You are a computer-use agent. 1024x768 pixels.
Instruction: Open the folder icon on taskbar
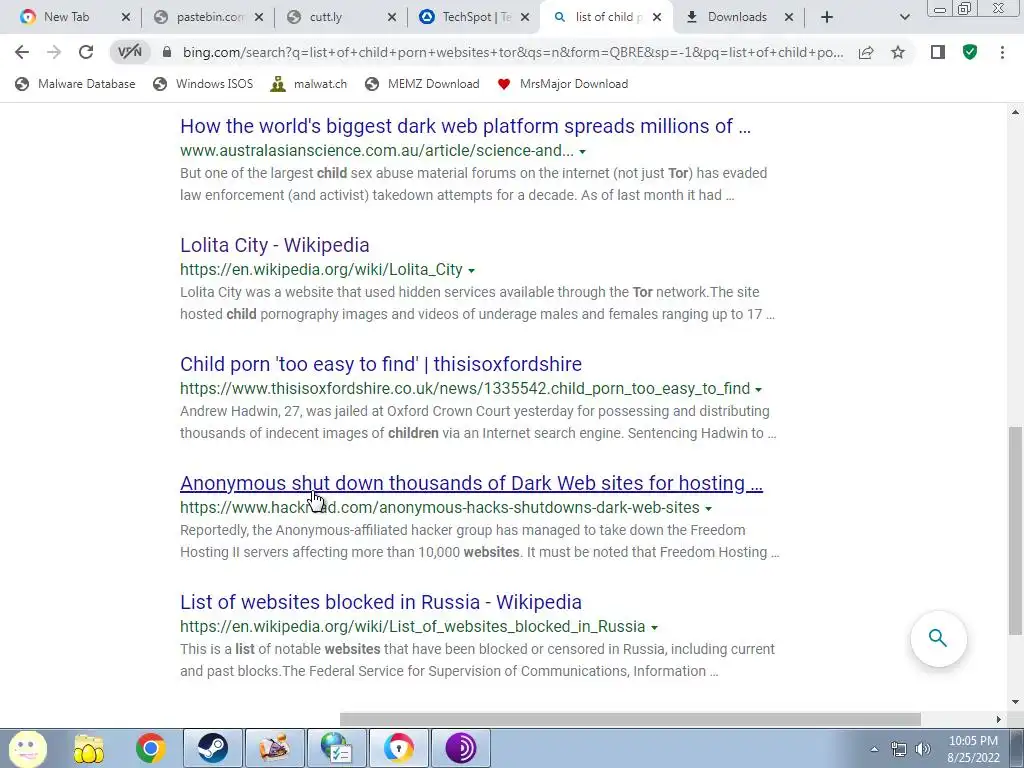click(88, 748)
